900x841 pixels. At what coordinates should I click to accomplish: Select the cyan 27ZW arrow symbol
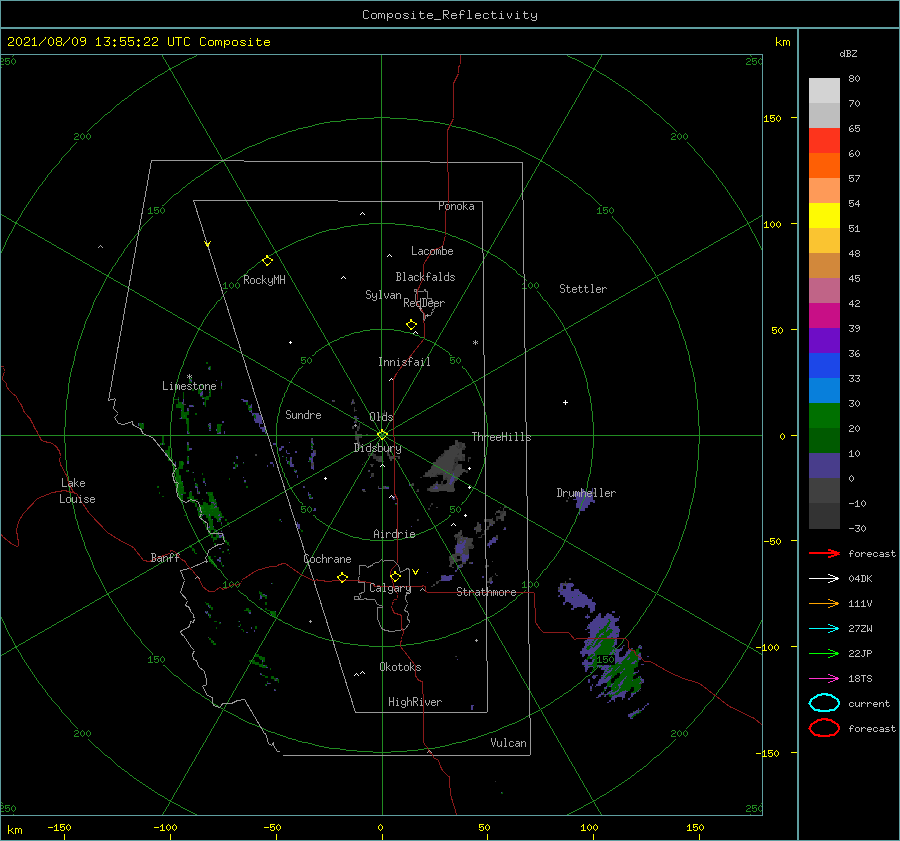824,629
